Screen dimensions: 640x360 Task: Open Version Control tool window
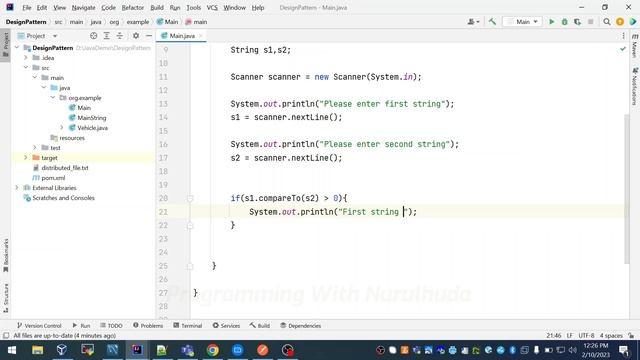click(39, 326)
